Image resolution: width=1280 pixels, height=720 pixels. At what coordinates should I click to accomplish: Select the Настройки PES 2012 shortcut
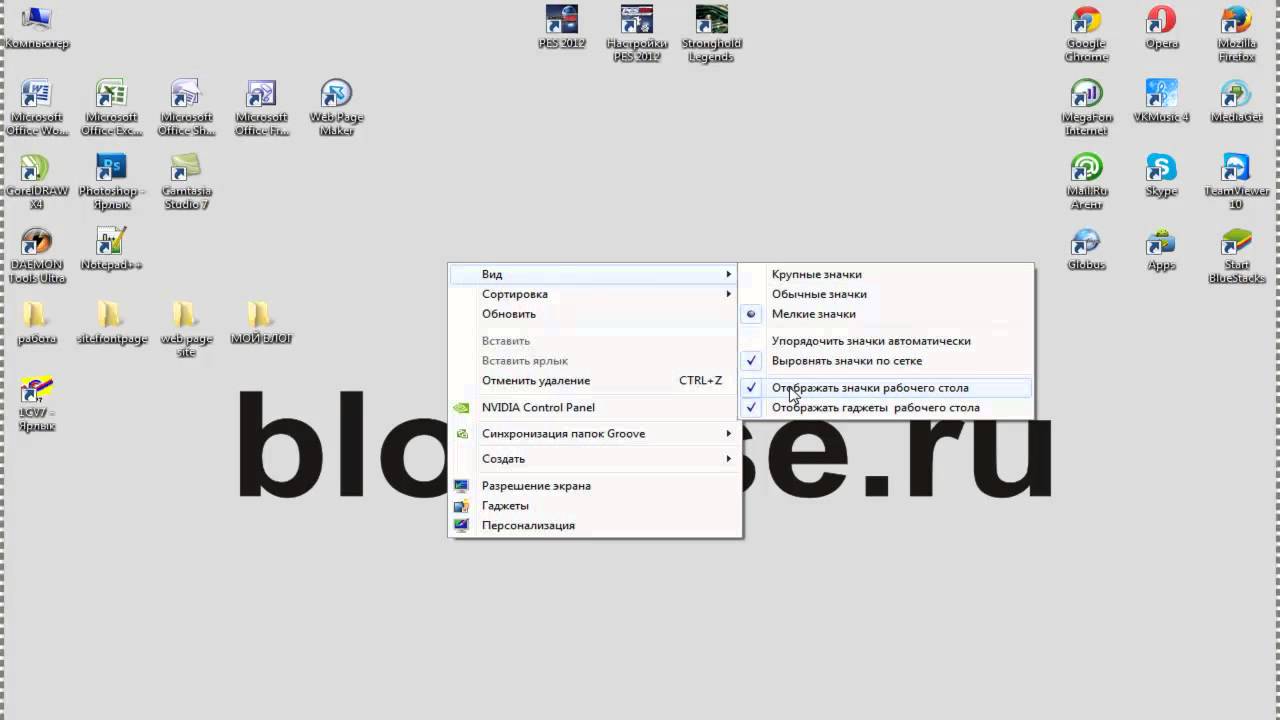point(637,34)
